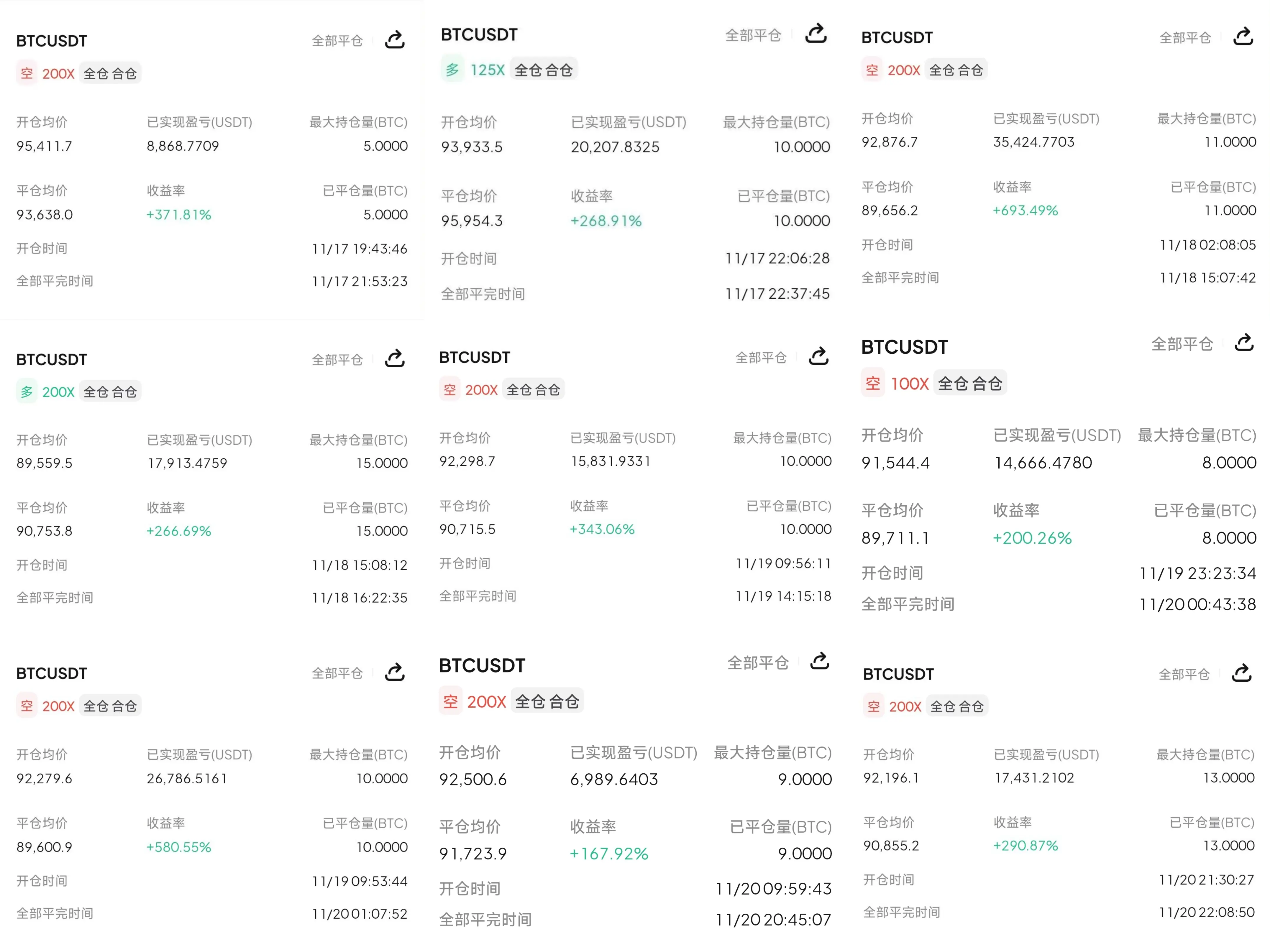Click 全部平仓 on the 125X long trade
This screenshot has height=952, width=1270.
753,36
